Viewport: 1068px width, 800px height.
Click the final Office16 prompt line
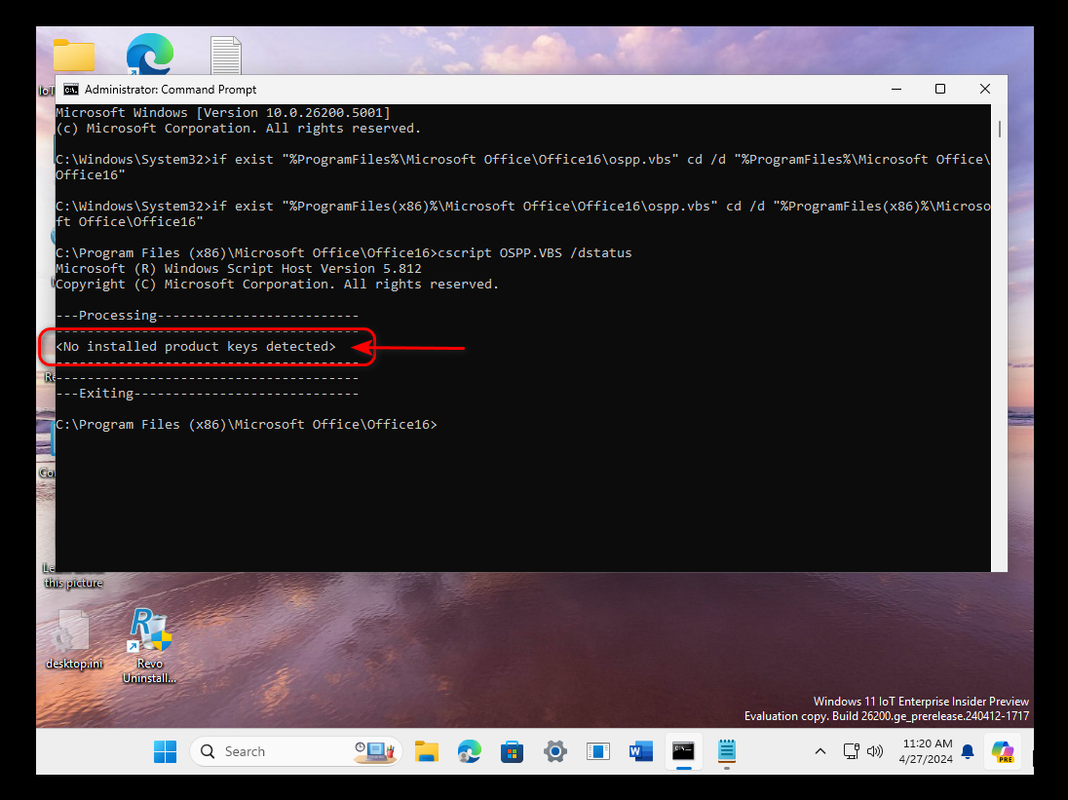pyautogui.click(x=247, y=424)
